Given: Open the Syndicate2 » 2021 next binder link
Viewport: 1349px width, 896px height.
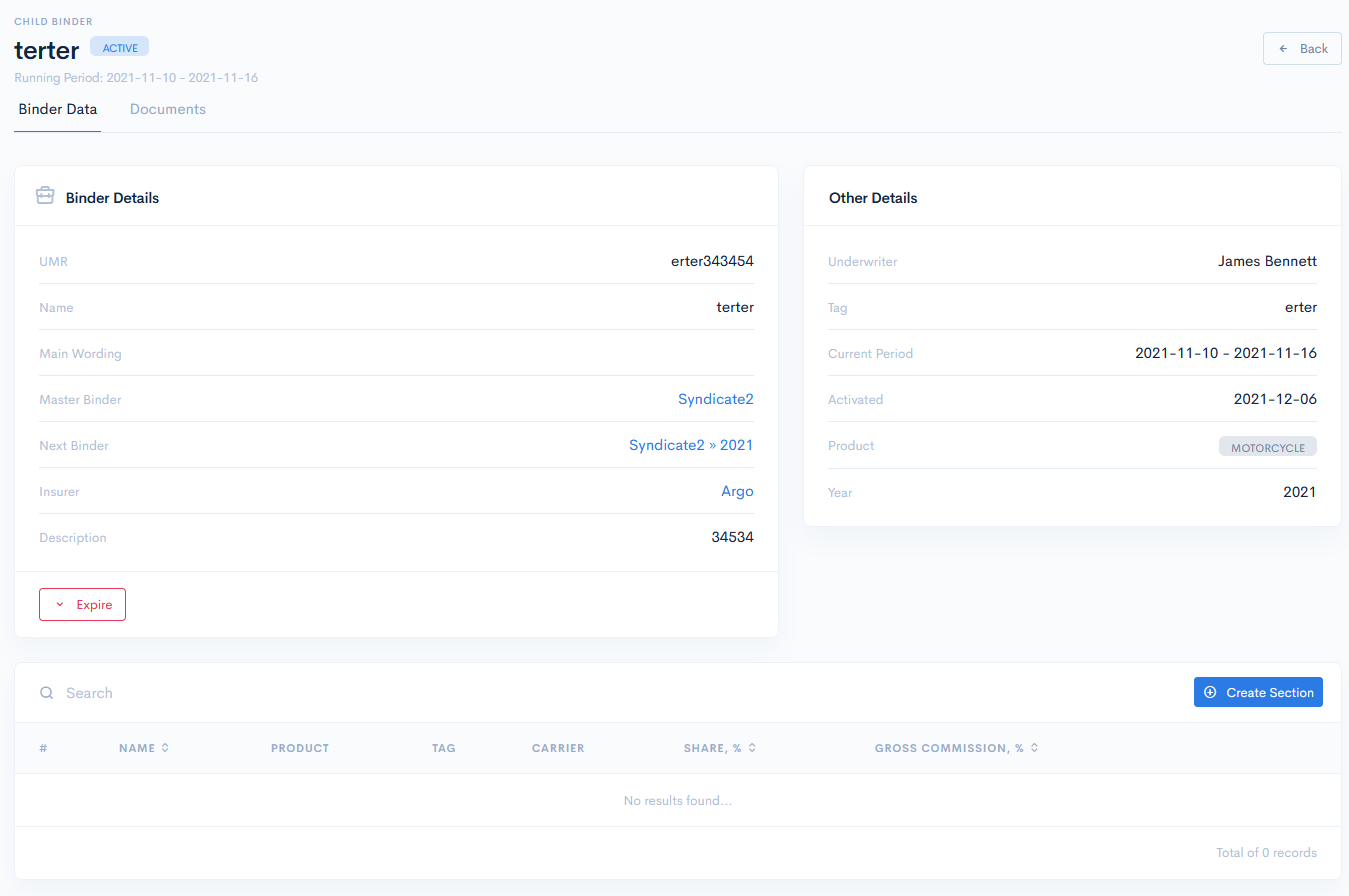Looking at the screenshot, I should pyautogui.click(x=690, y=445).
